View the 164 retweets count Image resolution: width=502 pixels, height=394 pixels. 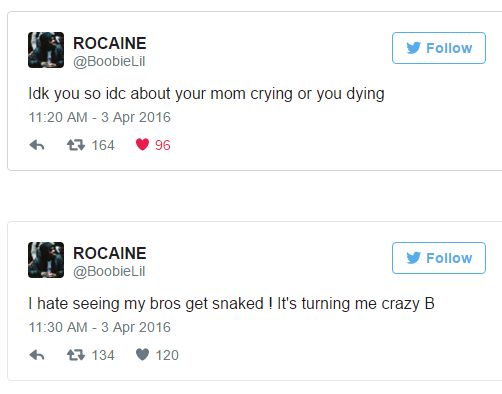click(x=103, y=145)
